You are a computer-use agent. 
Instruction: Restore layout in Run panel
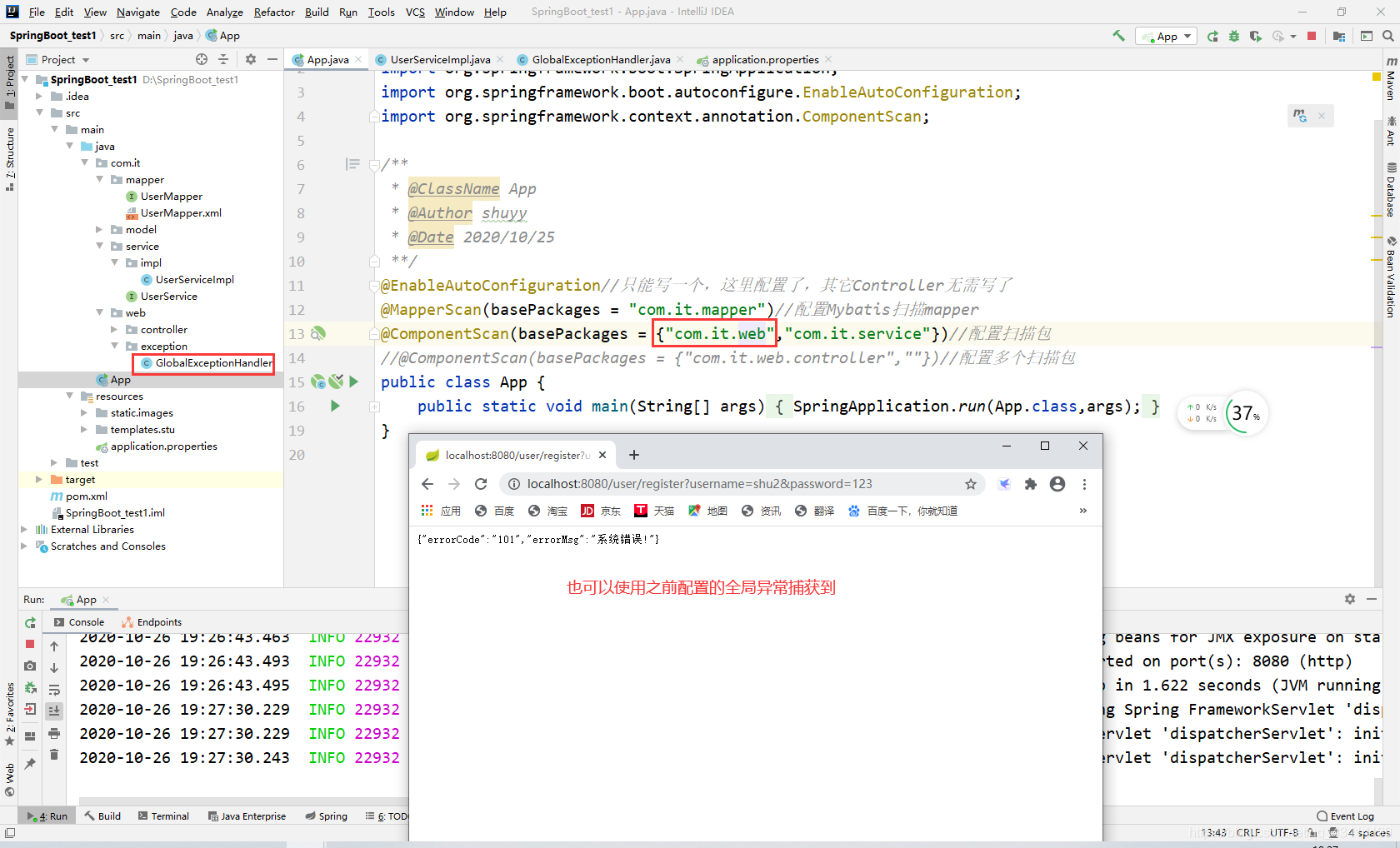point(30,736)
